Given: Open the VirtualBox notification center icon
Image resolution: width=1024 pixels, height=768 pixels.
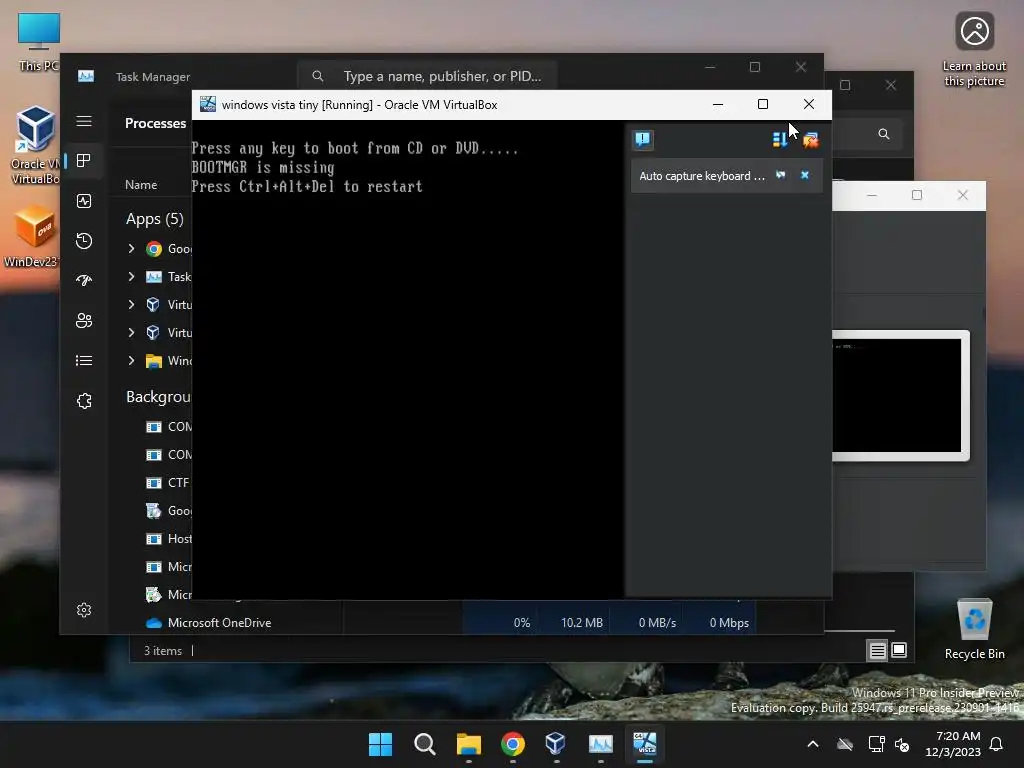Looking at the screenshot, I should [x=643, y=139].
